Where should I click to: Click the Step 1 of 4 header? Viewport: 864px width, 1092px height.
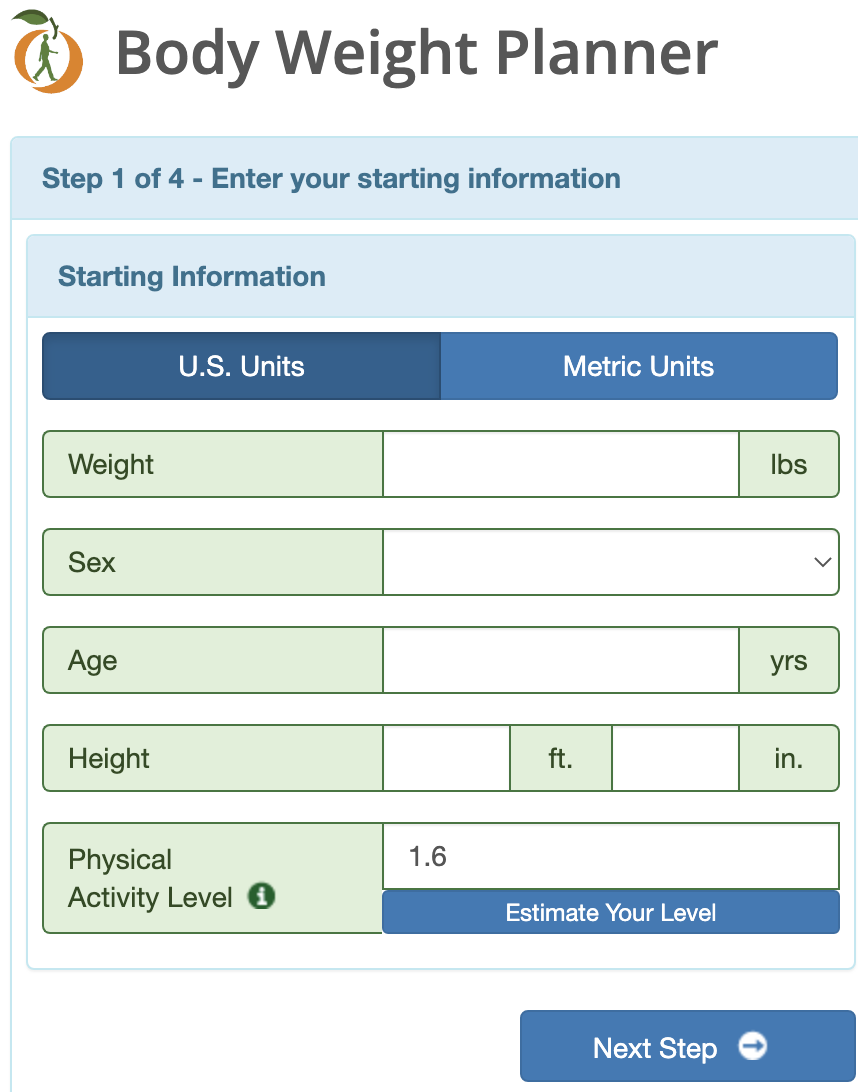click(x=331, y=178)
